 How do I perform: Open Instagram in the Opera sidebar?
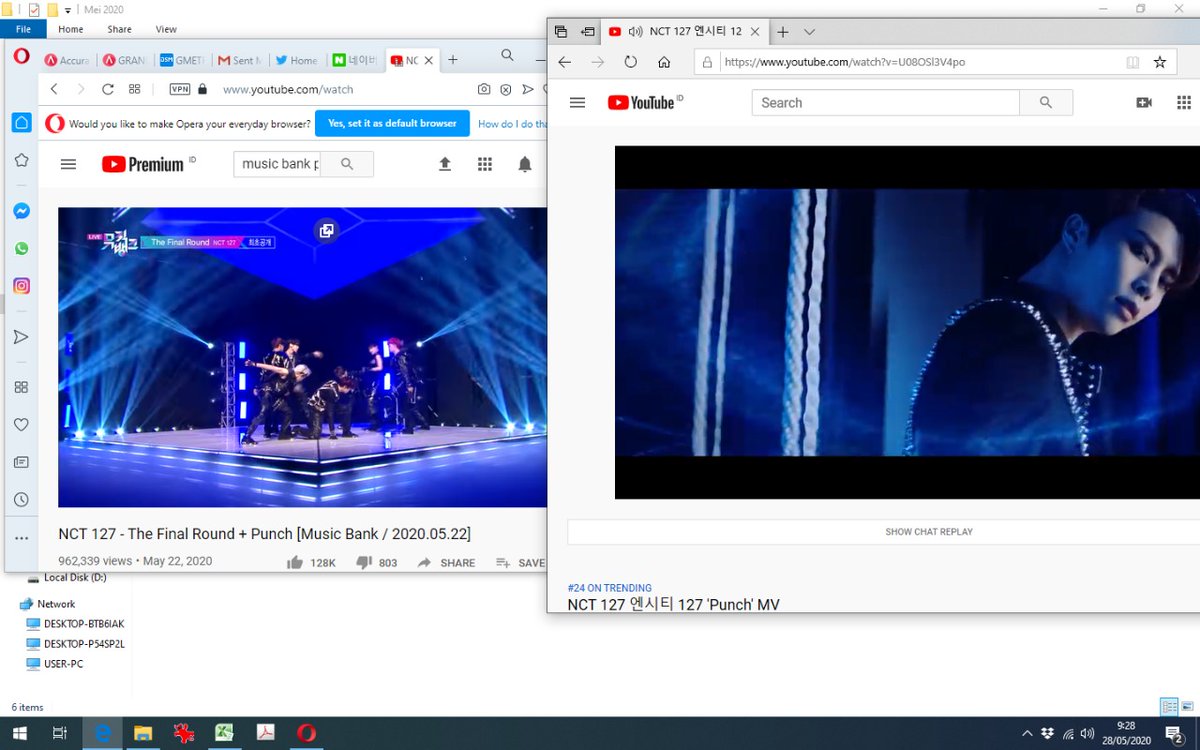tap(21, 286)
